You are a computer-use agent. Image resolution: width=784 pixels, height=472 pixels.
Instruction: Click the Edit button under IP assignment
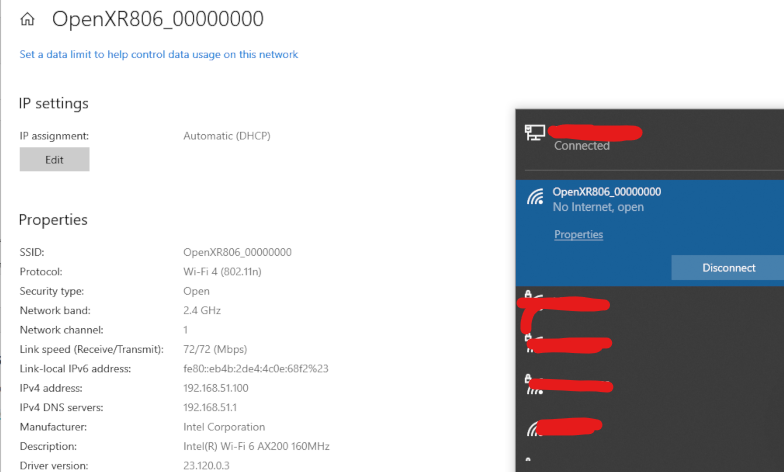[x=54, y=160]
